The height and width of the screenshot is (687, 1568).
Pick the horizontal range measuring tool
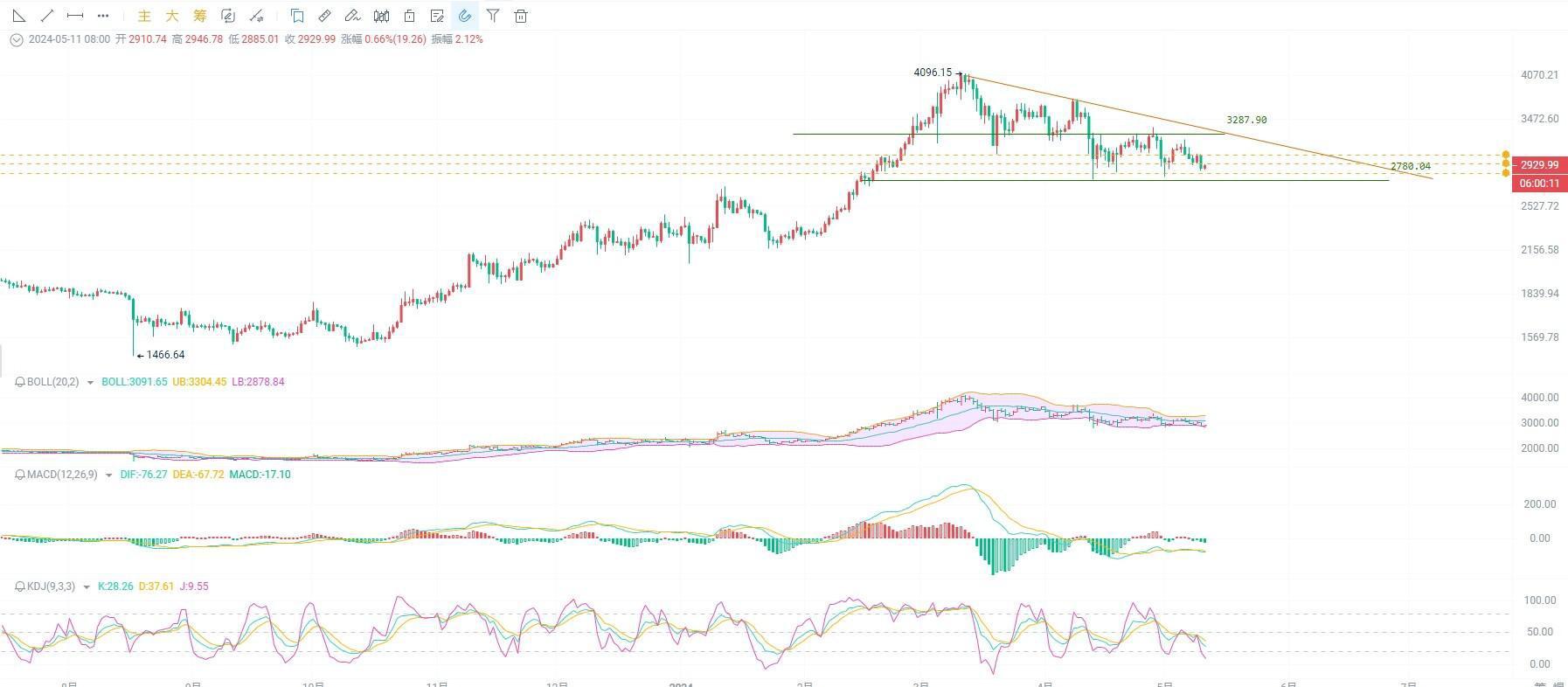coord(75,16)
